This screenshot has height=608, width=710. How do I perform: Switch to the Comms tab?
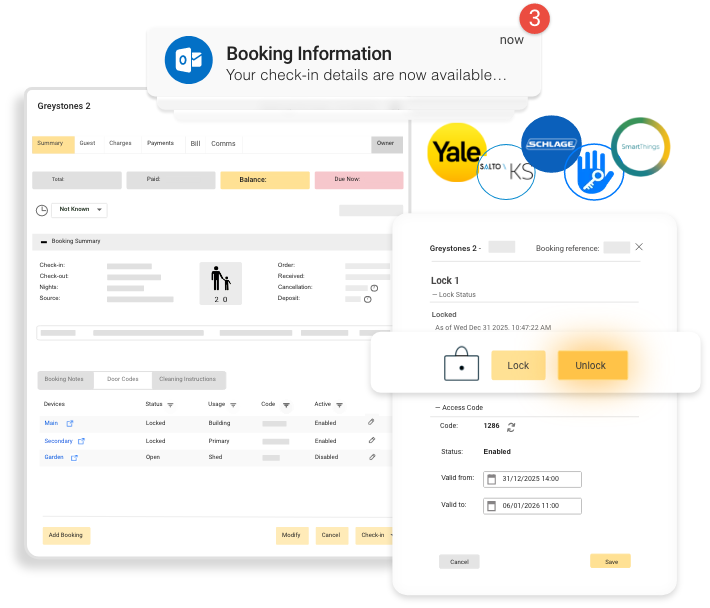pos(223,144)
